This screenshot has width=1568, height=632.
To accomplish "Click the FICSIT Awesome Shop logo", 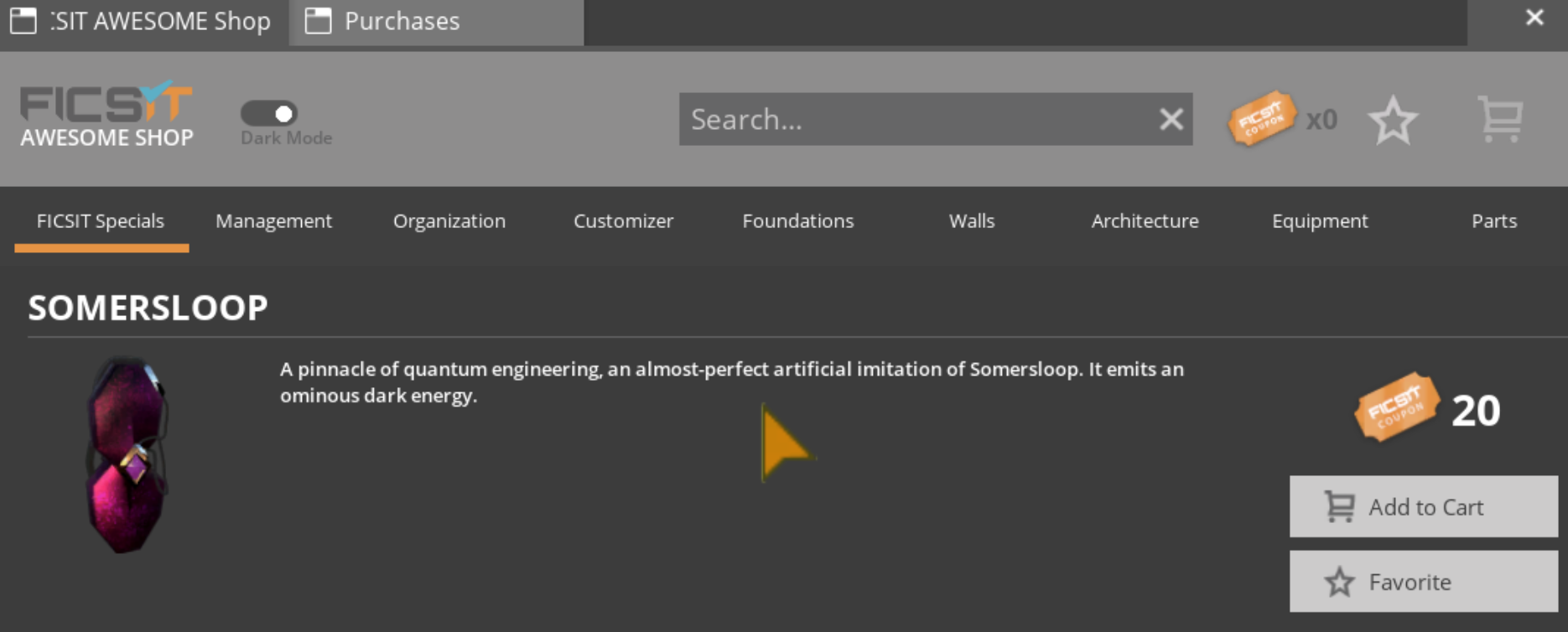I will pos(106,116).
